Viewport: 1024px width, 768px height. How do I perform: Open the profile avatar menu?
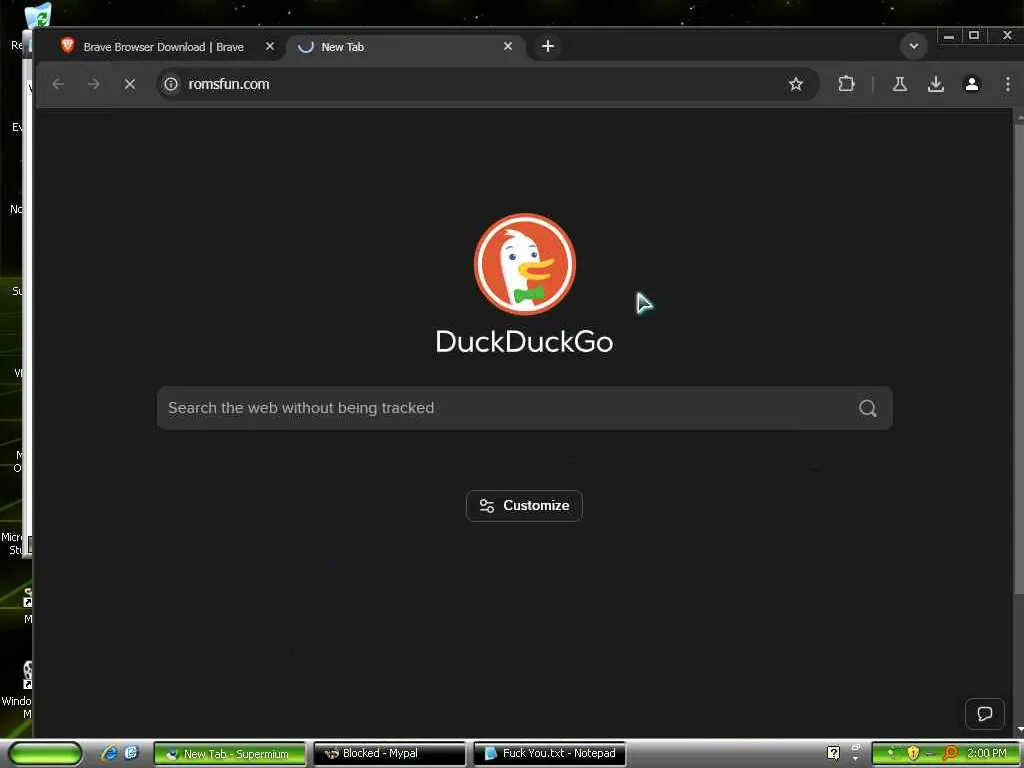pyautogui.click(x=972, y=84)
